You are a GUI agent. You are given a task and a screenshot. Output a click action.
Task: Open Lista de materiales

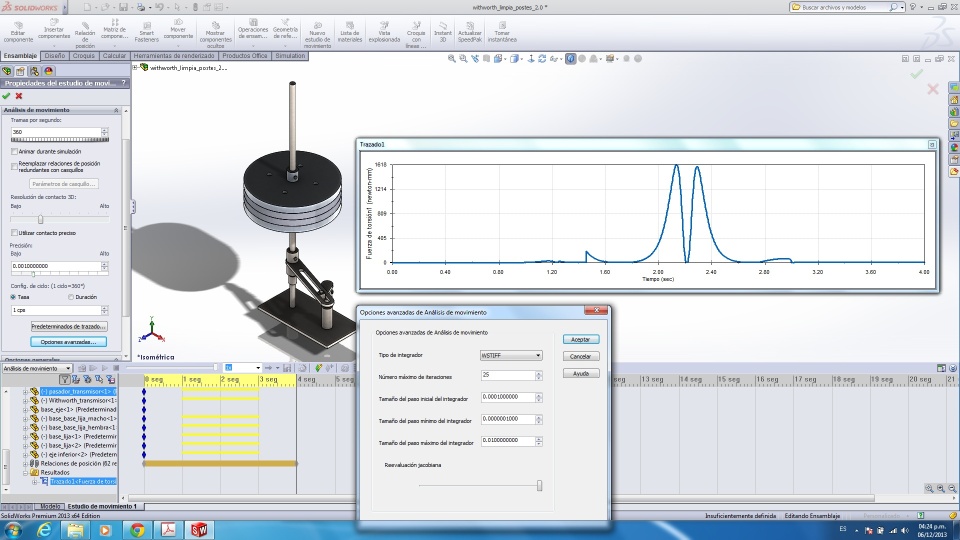pos(350,32)
